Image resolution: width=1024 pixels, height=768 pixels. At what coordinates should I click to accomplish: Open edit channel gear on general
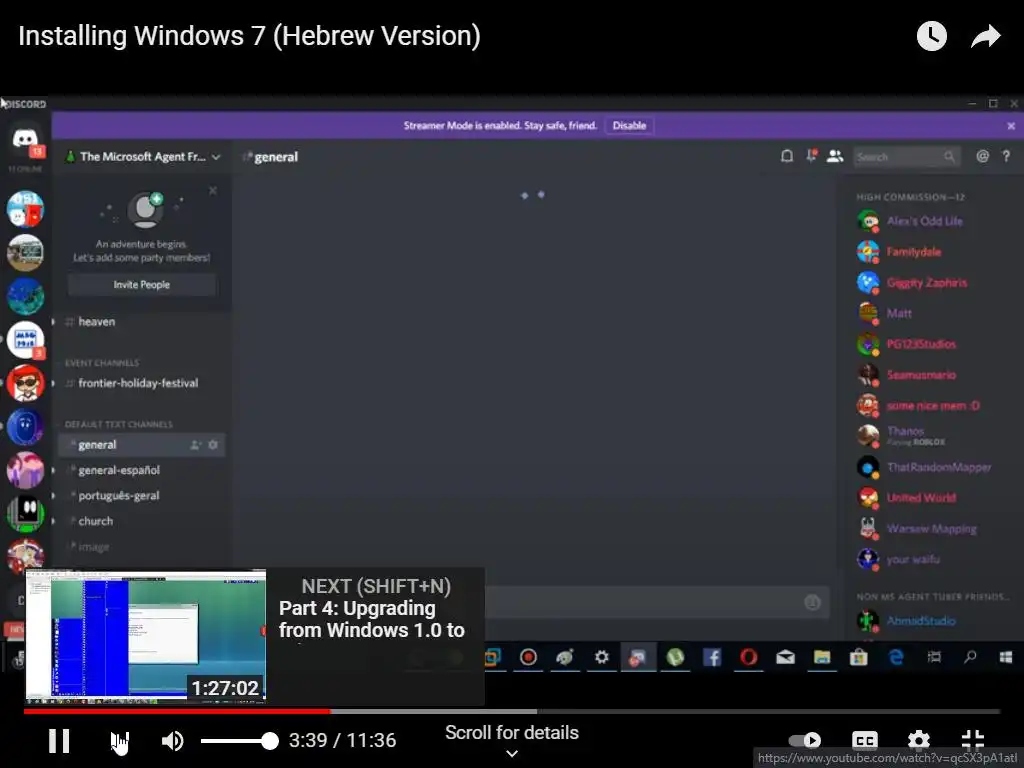pos(213,445)
